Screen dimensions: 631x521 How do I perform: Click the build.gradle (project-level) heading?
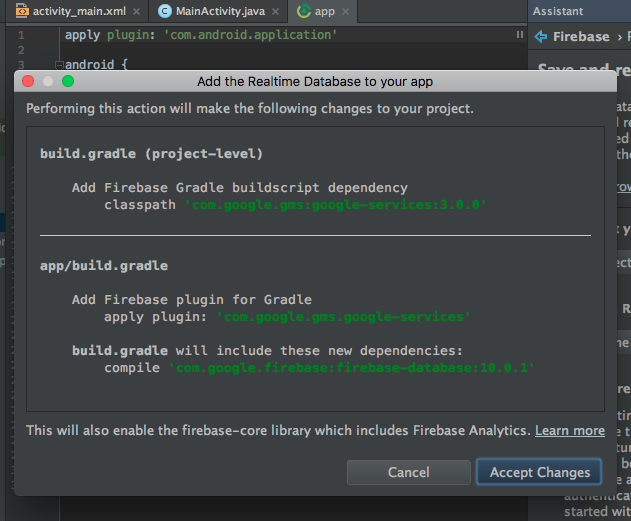(x=151, y=154)
